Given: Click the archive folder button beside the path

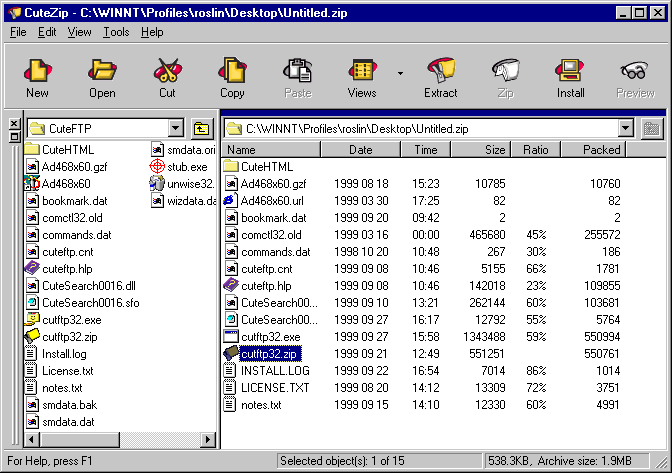Looking at the screenshot, I should point(651,129).
